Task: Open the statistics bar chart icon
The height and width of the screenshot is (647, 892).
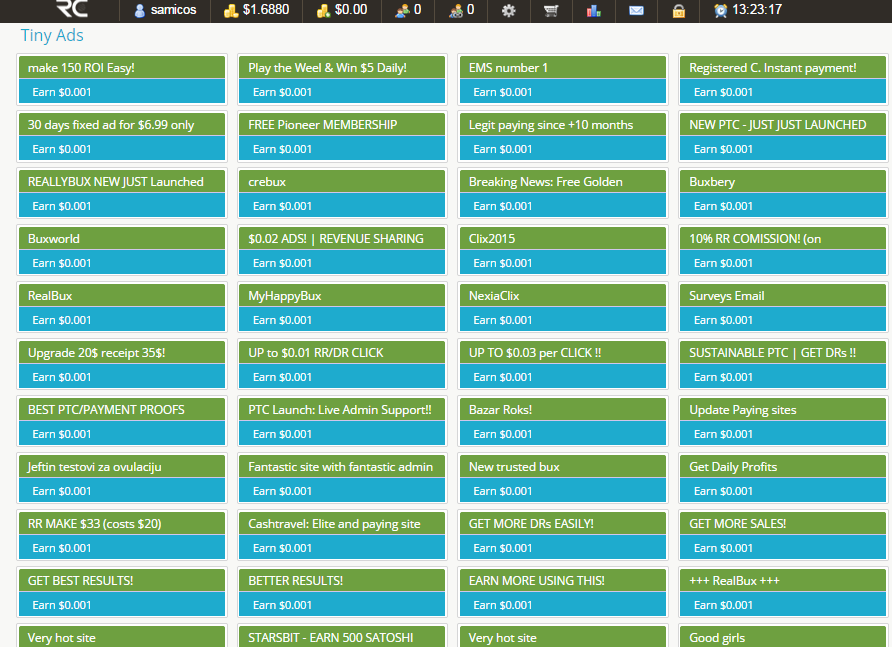Action: coord(593,11)
